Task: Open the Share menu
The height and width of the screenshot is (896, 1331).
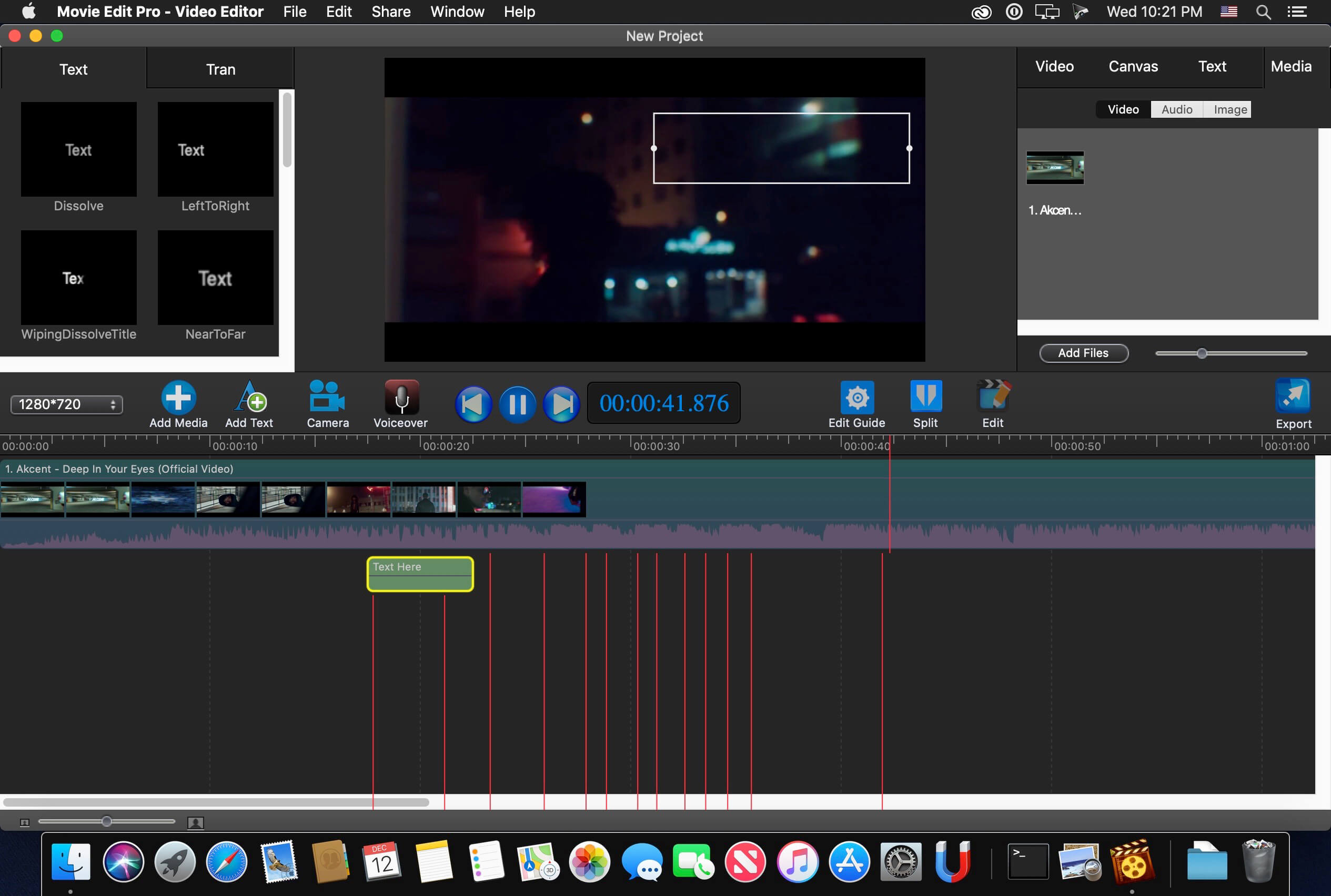Action: pyautogui.click(x=390, y=12)
